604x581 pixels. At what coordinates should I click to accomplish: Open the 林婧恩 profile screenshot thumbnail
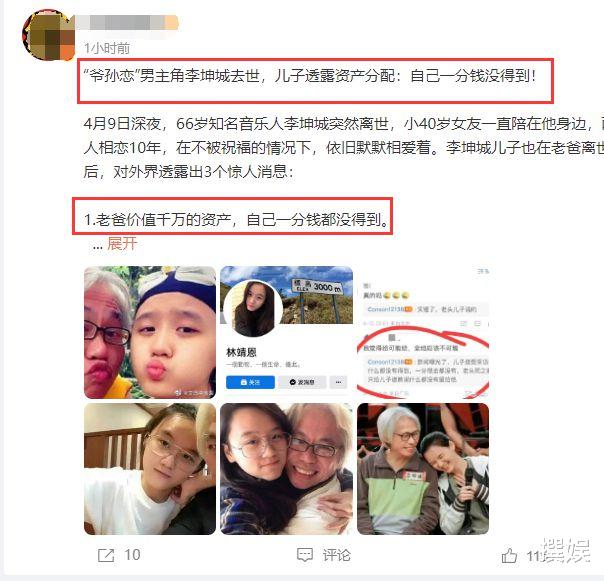[286, 332]
